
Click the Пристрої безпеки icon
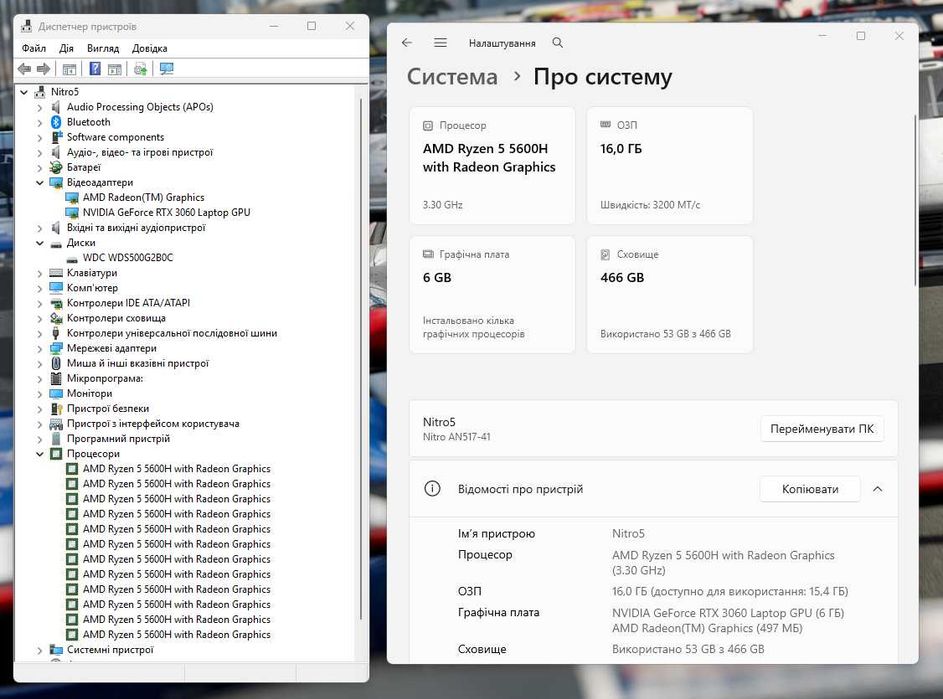coord(56,408)
